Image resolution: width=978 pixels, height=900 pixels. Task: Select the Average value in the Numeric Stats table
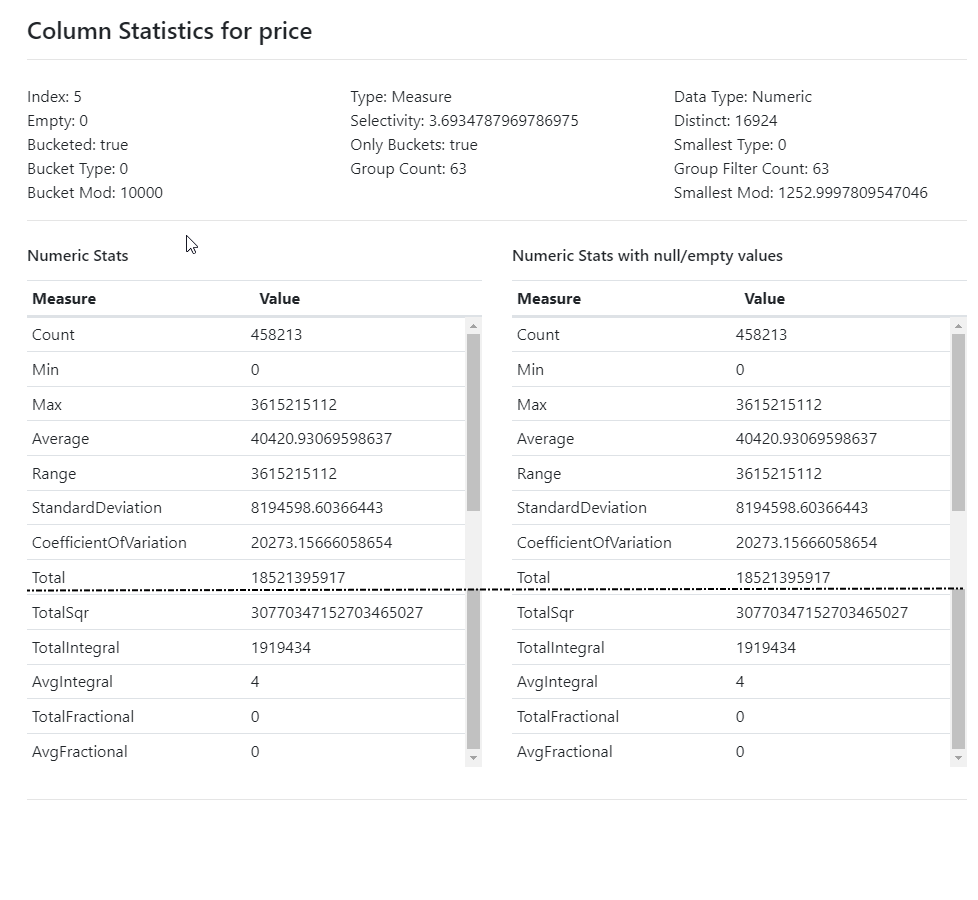(321, 439)
